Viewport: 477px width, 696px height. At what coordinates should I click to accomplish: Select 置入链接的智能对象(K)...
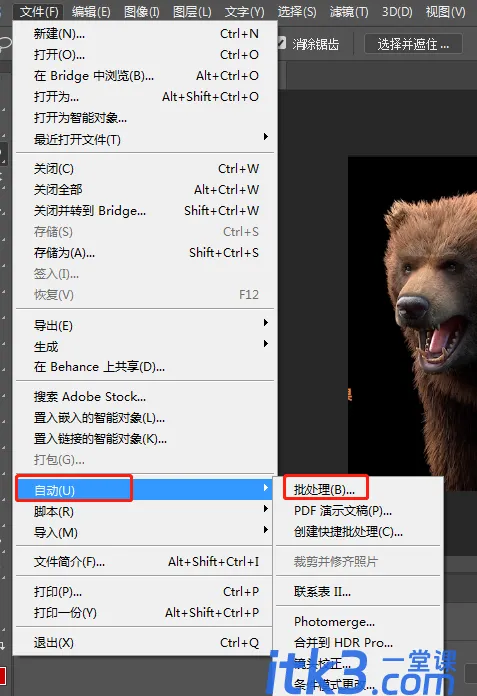tap(146, 439)
